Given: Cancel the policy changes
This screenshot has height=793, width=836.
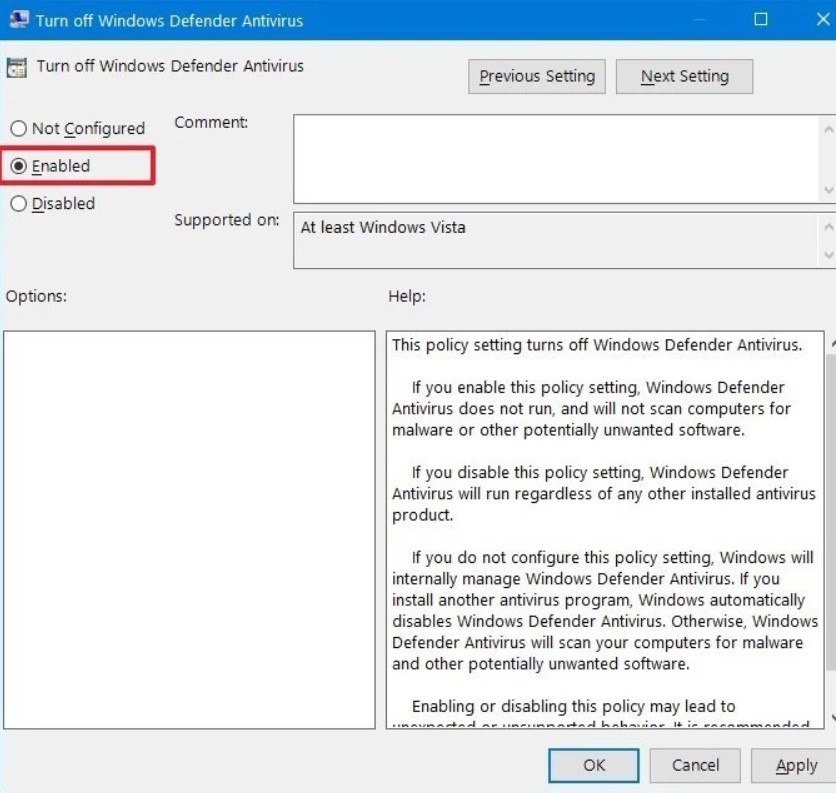Looking at the screenshot, I should [695, 765].
